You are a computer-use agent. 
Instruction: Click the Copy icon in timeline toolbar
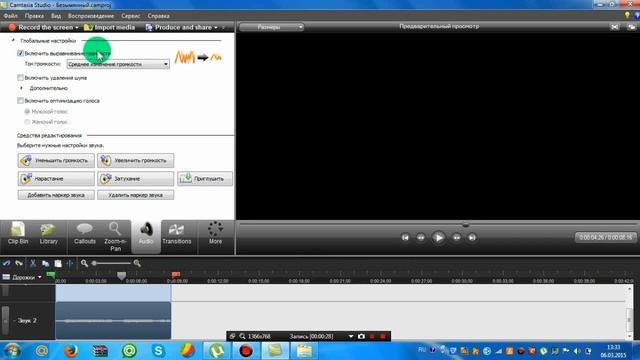click(45, 264)
